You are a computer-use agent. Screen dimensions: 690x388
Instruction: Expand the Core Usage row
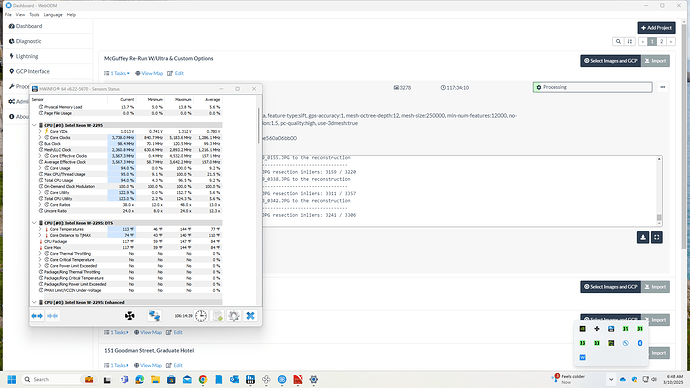(40, 168)
